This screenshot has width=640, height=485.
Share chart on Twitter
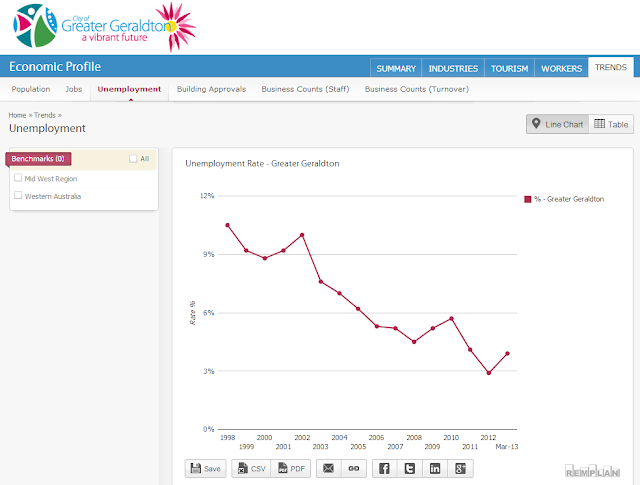410,468
